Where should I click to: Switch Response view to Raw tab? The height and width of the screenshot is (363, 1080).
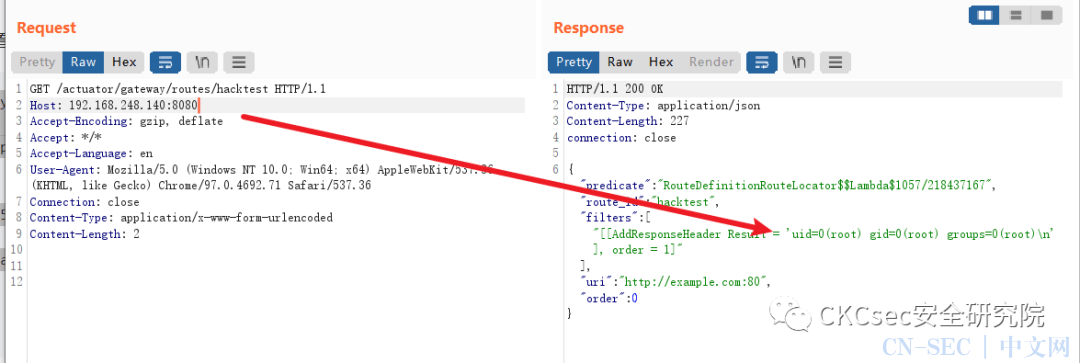620,62
